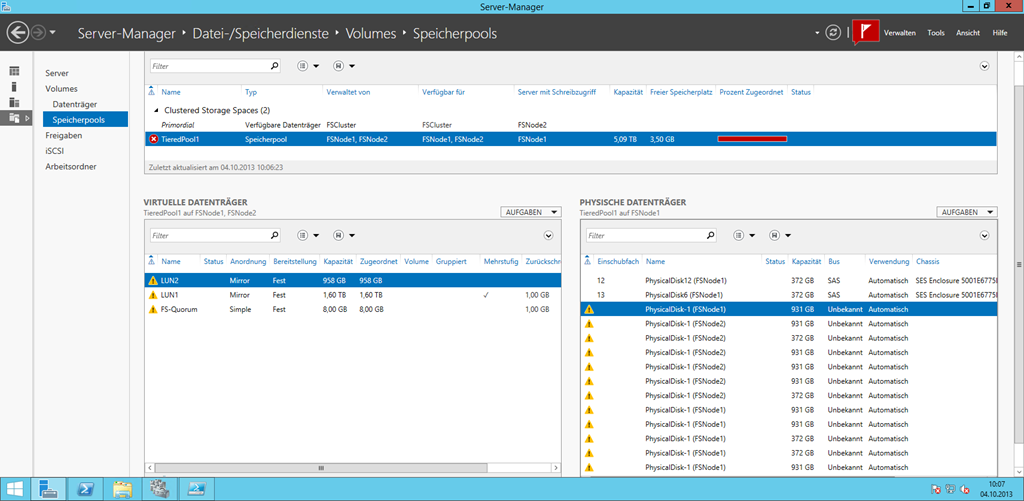Select Volumes in the navigation pane
The image size is (1024, 501).
point(61,89)
